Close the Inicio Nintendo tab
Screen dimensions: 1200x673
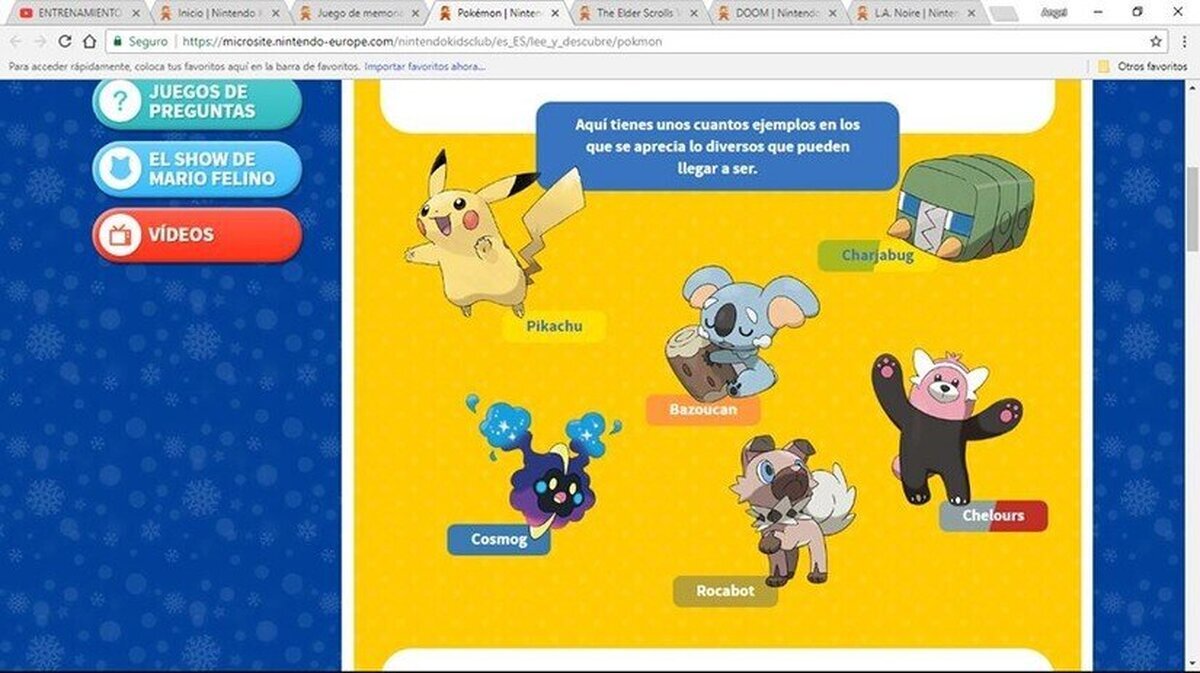[x=275, y=13]
